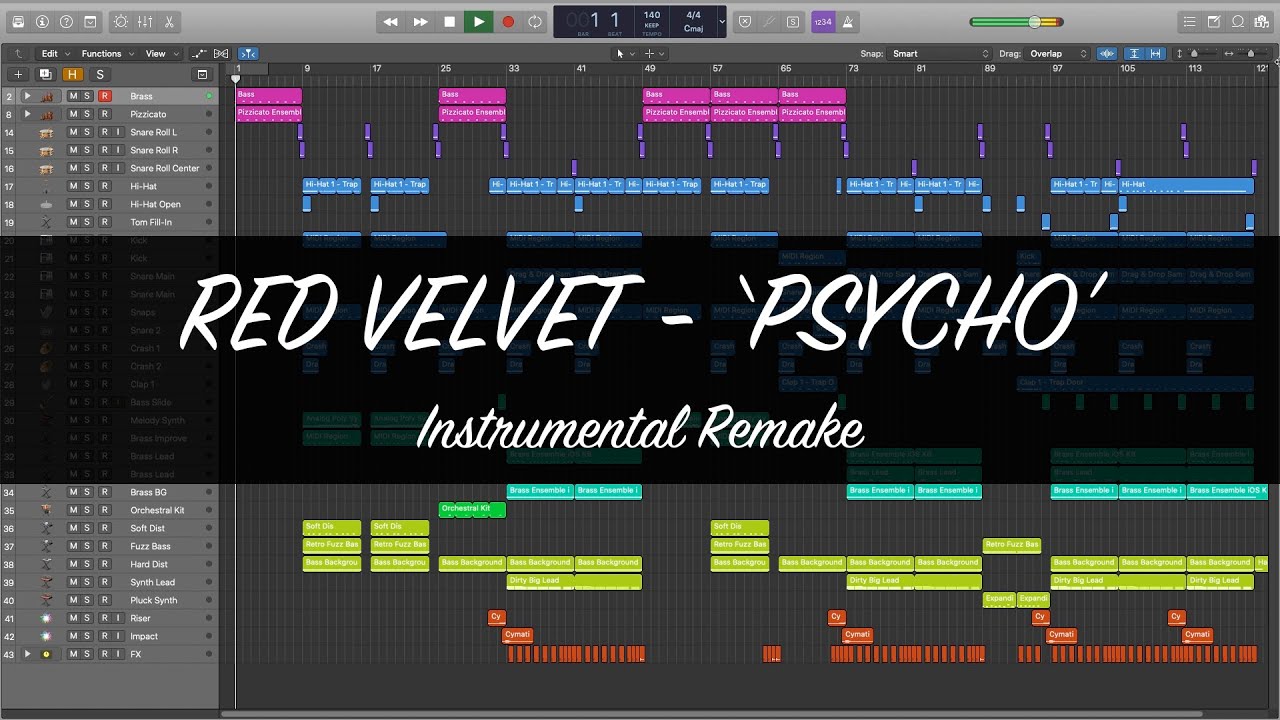
Task: Expand the FX track stack
Action: [x=28, y=654]
